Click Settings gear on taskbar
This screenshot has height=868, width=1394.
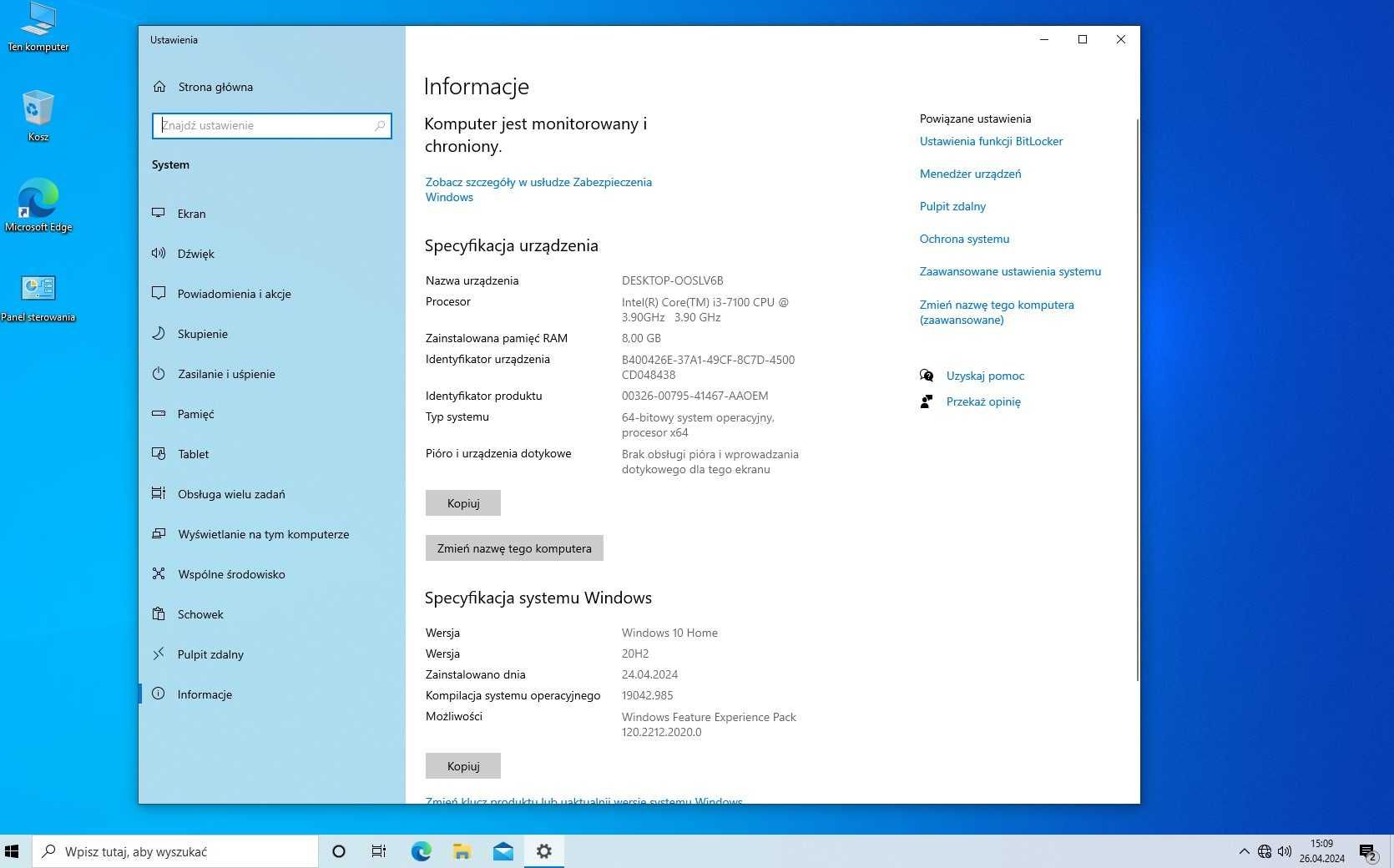[544, 851]
